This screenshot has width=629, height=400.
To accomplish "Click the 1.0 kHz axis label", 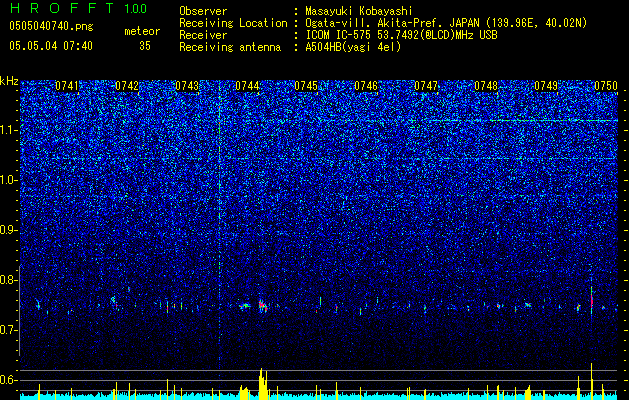I will coord(9,180).
